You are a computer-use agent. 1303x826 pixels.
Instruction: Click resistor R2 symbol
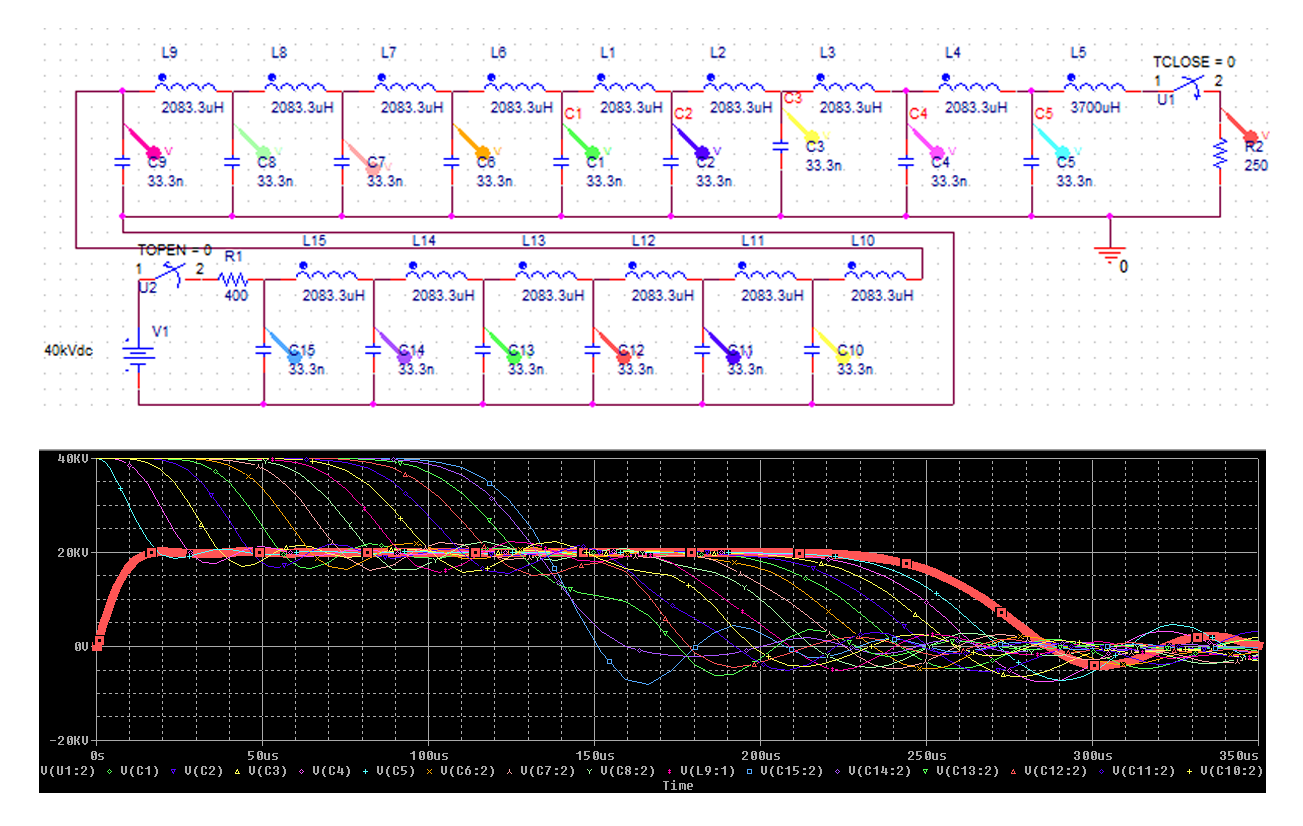click(x=1220, y=154)
